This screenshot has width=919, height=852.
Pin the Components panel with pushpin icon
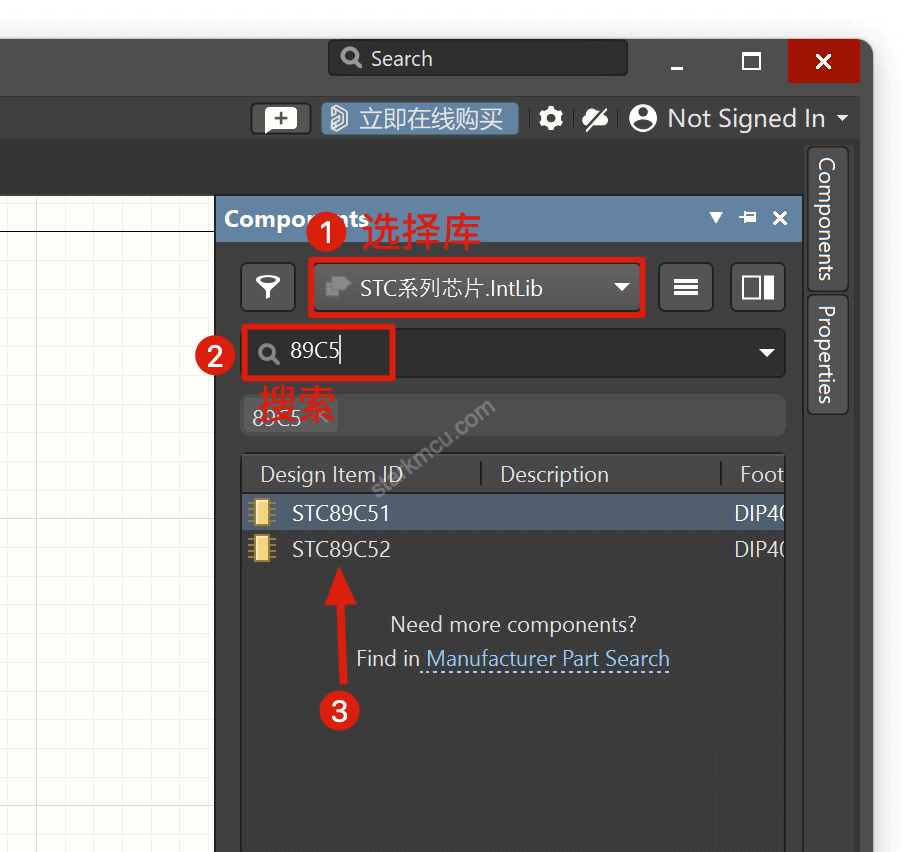click(x=748, y=218)
